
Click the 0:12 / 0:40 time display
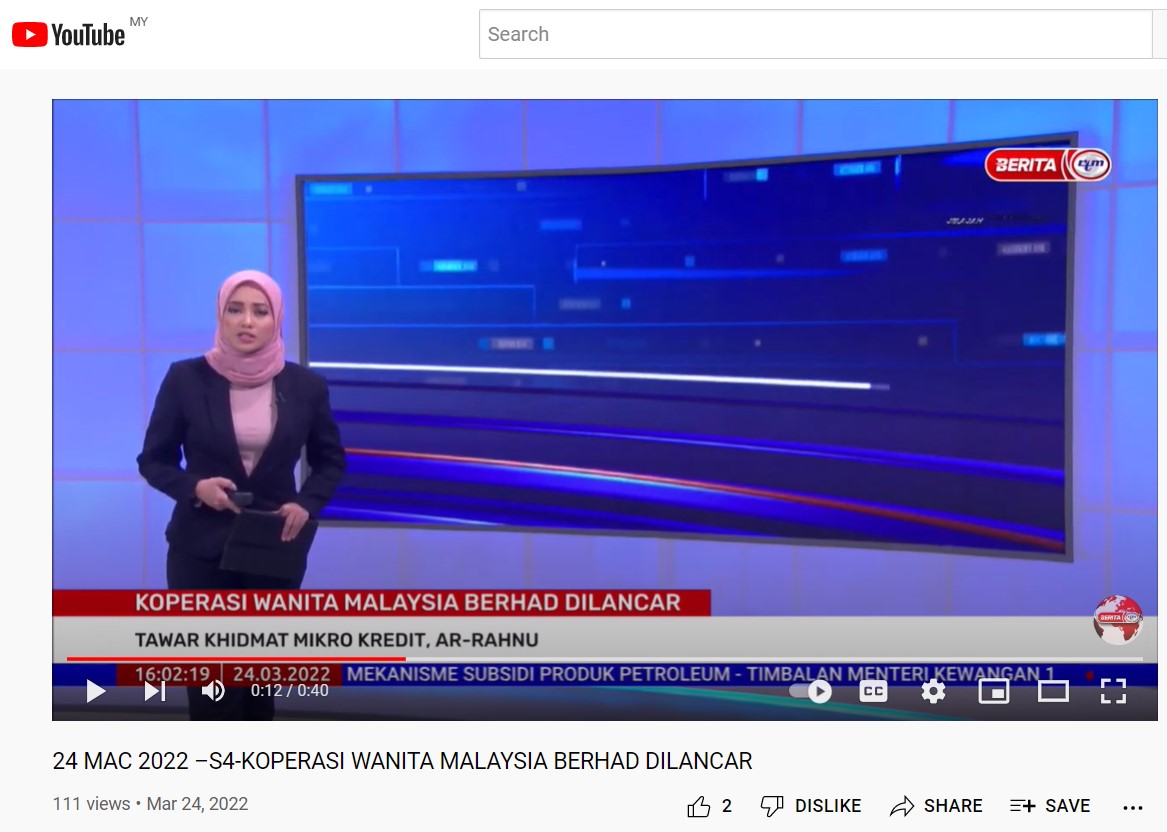click(290, 691)
